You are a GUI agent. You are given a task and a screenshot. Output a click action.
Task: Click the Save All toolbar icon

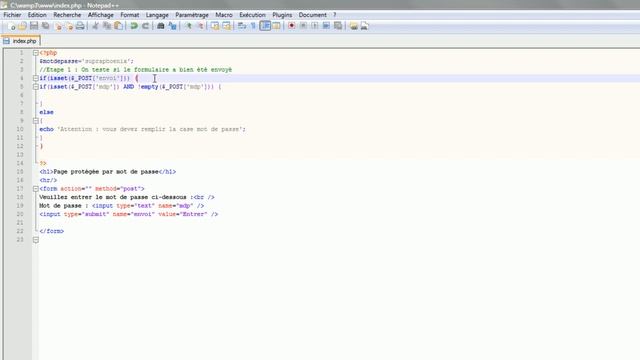point(45,26)
